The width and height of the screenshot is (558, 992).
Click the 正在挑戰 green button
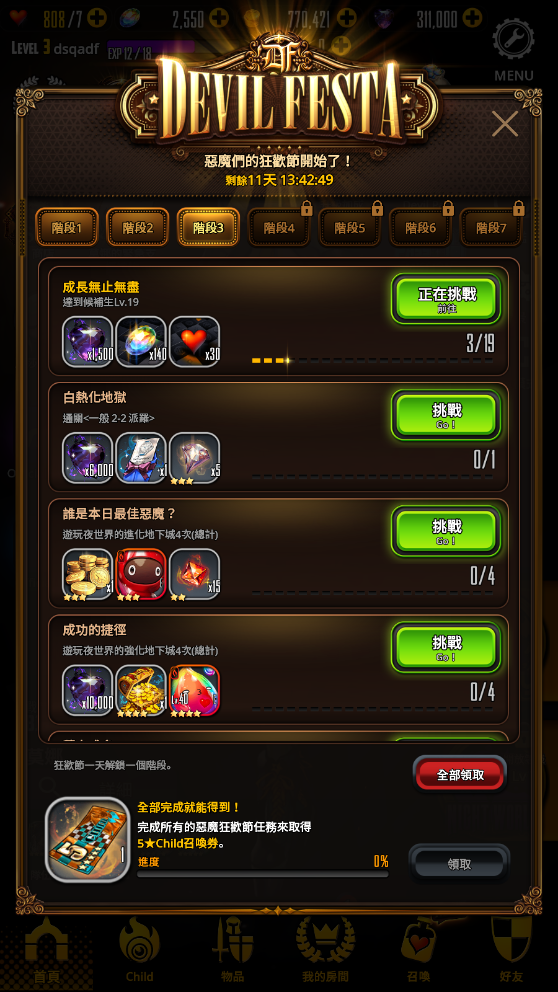tap(446, 299)
